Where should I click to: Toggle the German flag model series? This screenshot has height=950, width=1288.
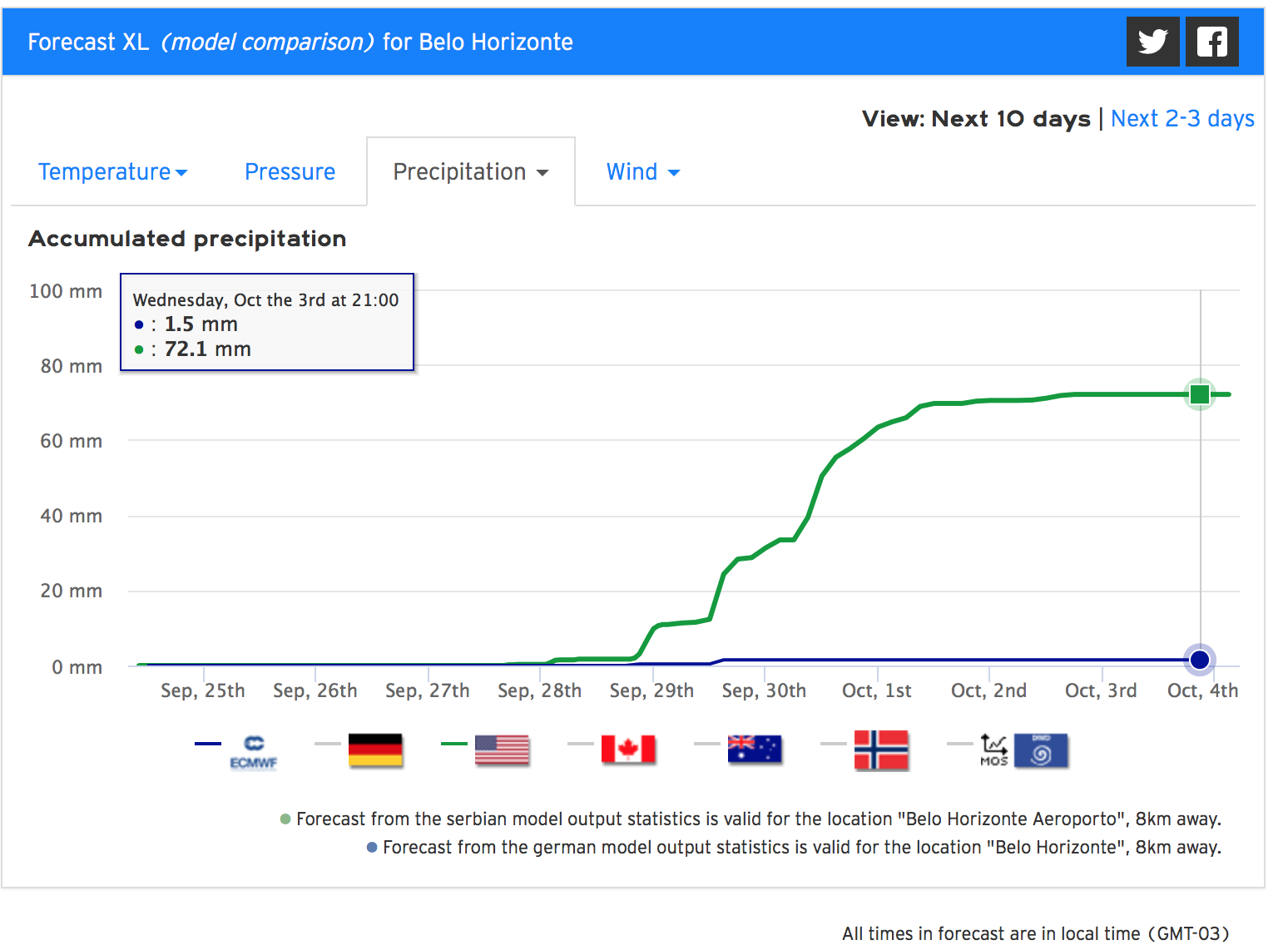375,750
